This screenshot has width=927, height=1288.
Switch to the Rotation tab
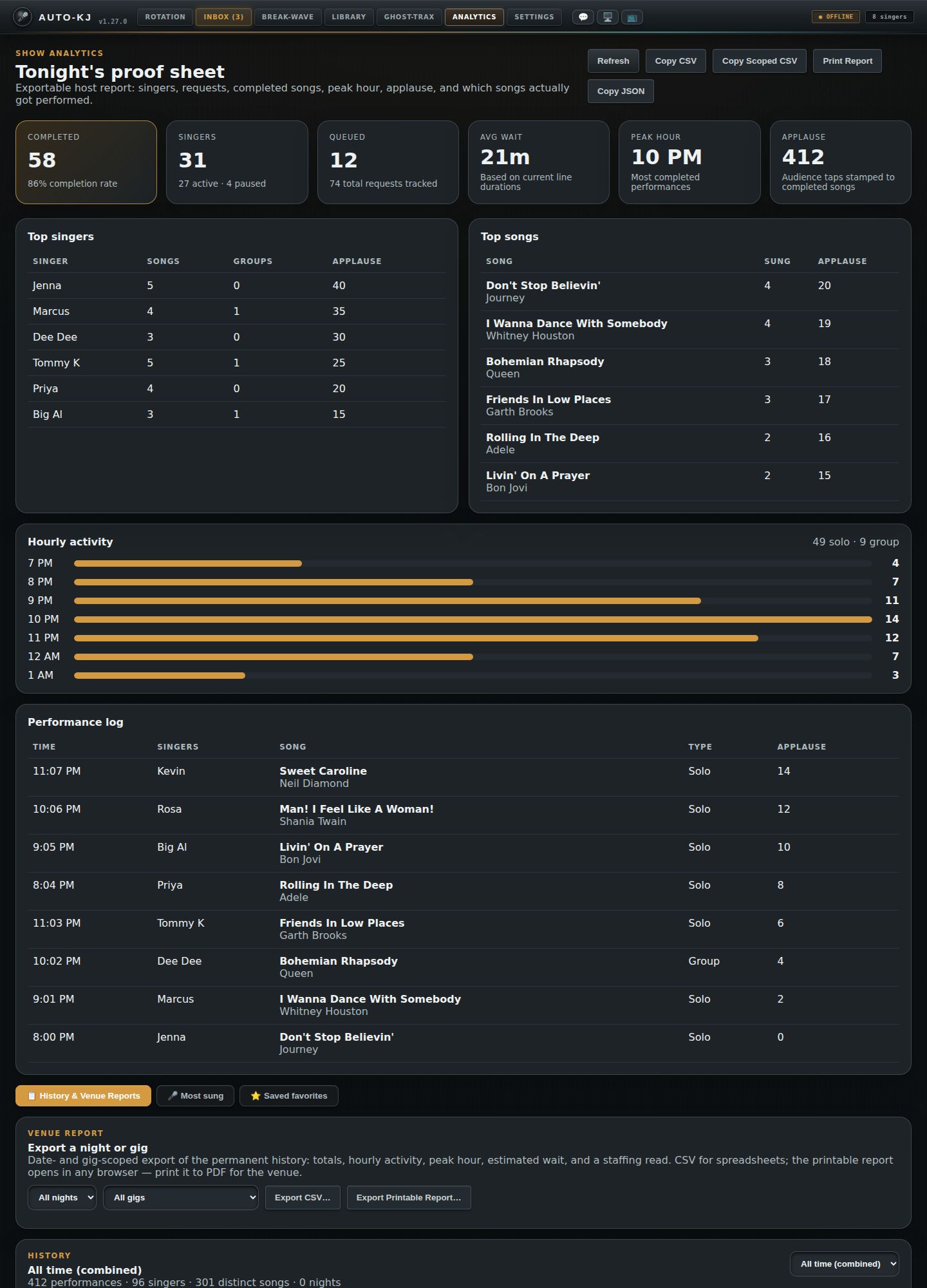[165, 17]
